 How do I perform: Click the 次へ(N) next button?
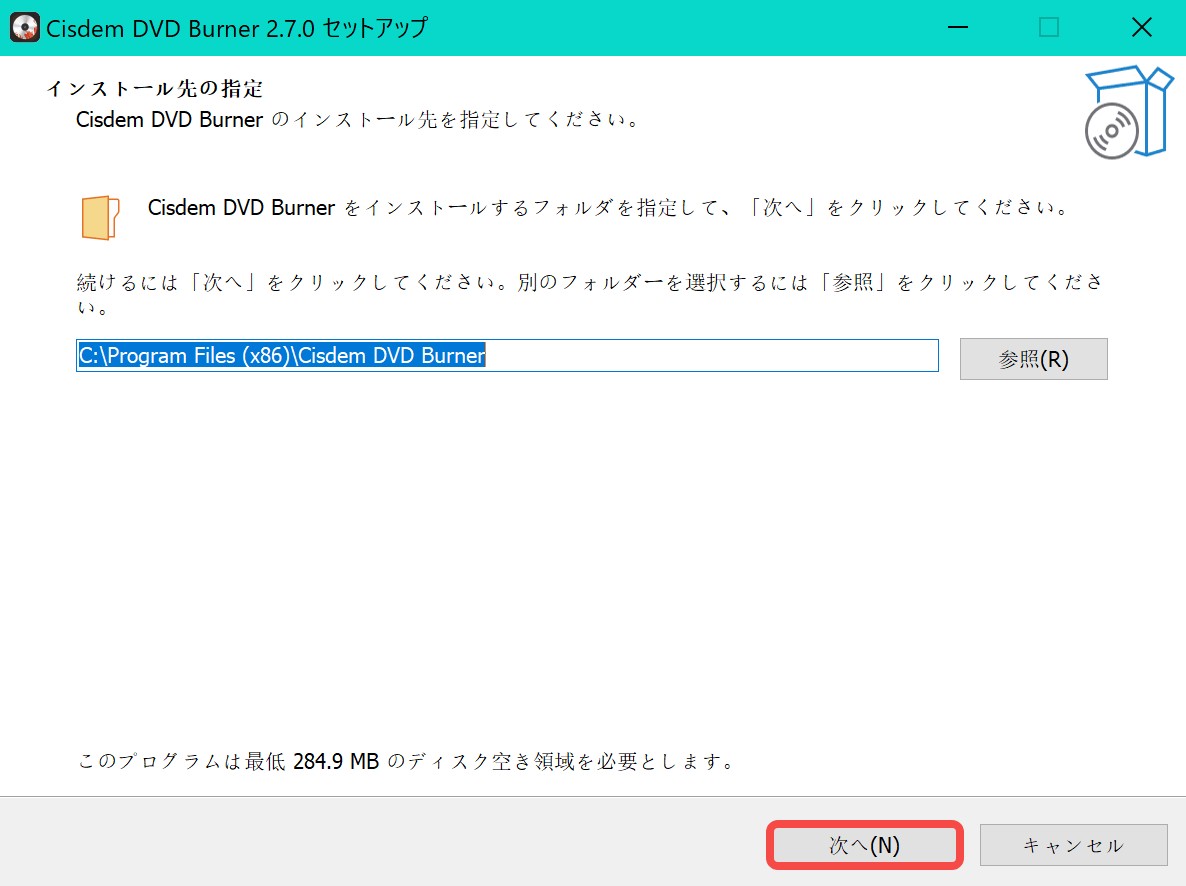pos(864,845)
